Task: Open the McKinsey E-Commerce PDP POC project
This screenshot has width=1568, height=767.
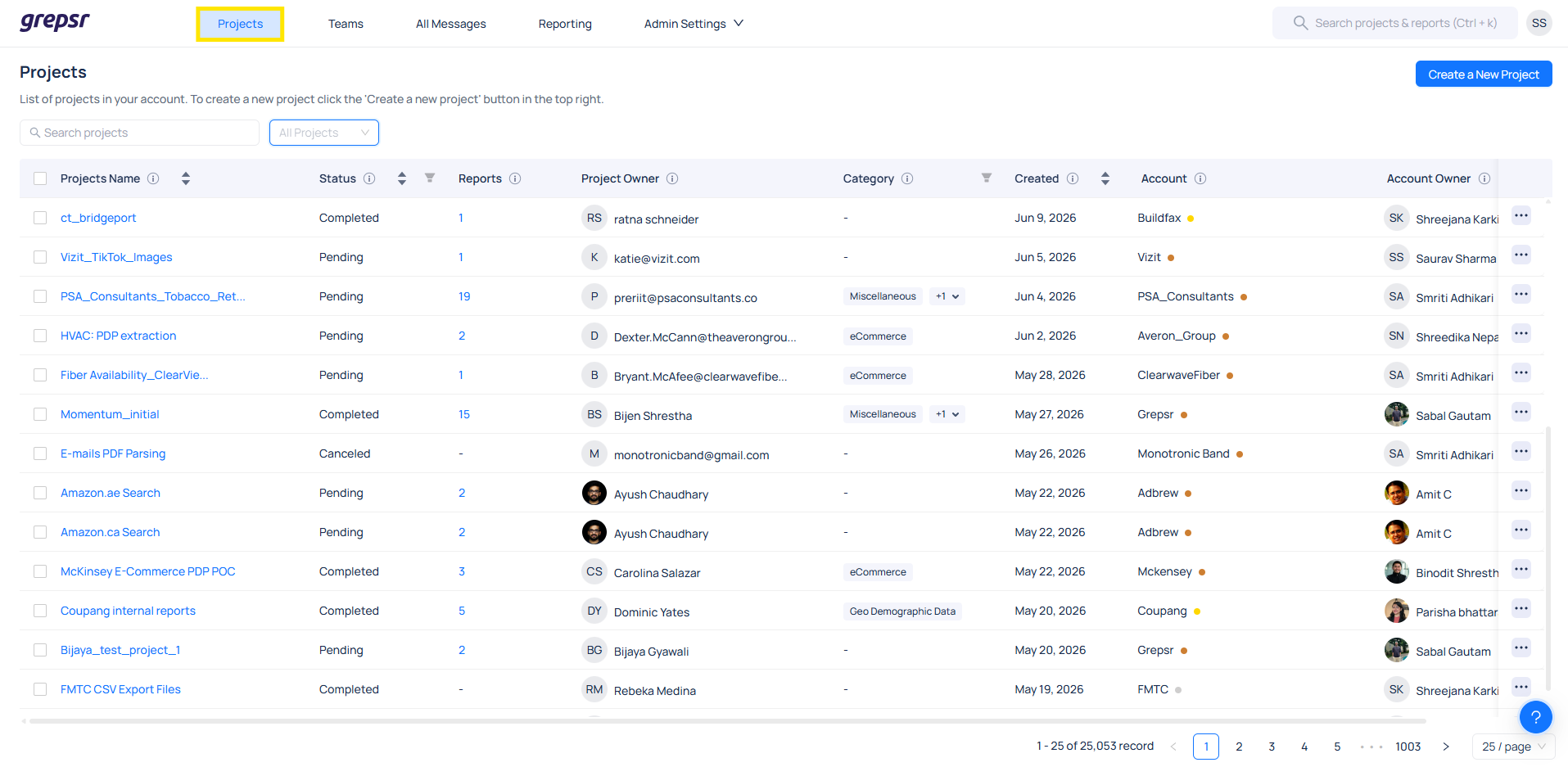Action: click(148, 571)
